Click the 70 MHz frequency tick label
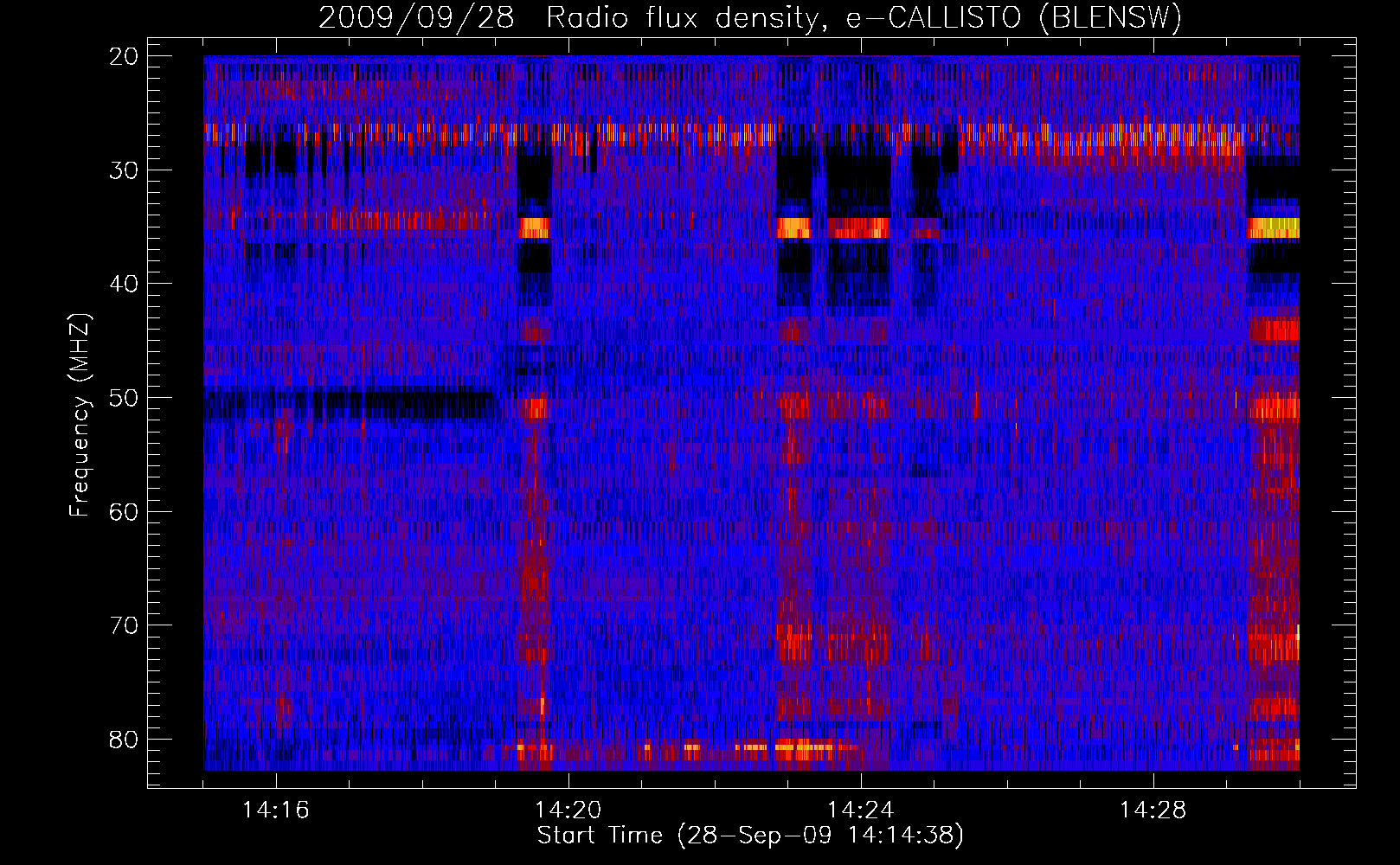1400x865 pixels. tap(124, 625)
